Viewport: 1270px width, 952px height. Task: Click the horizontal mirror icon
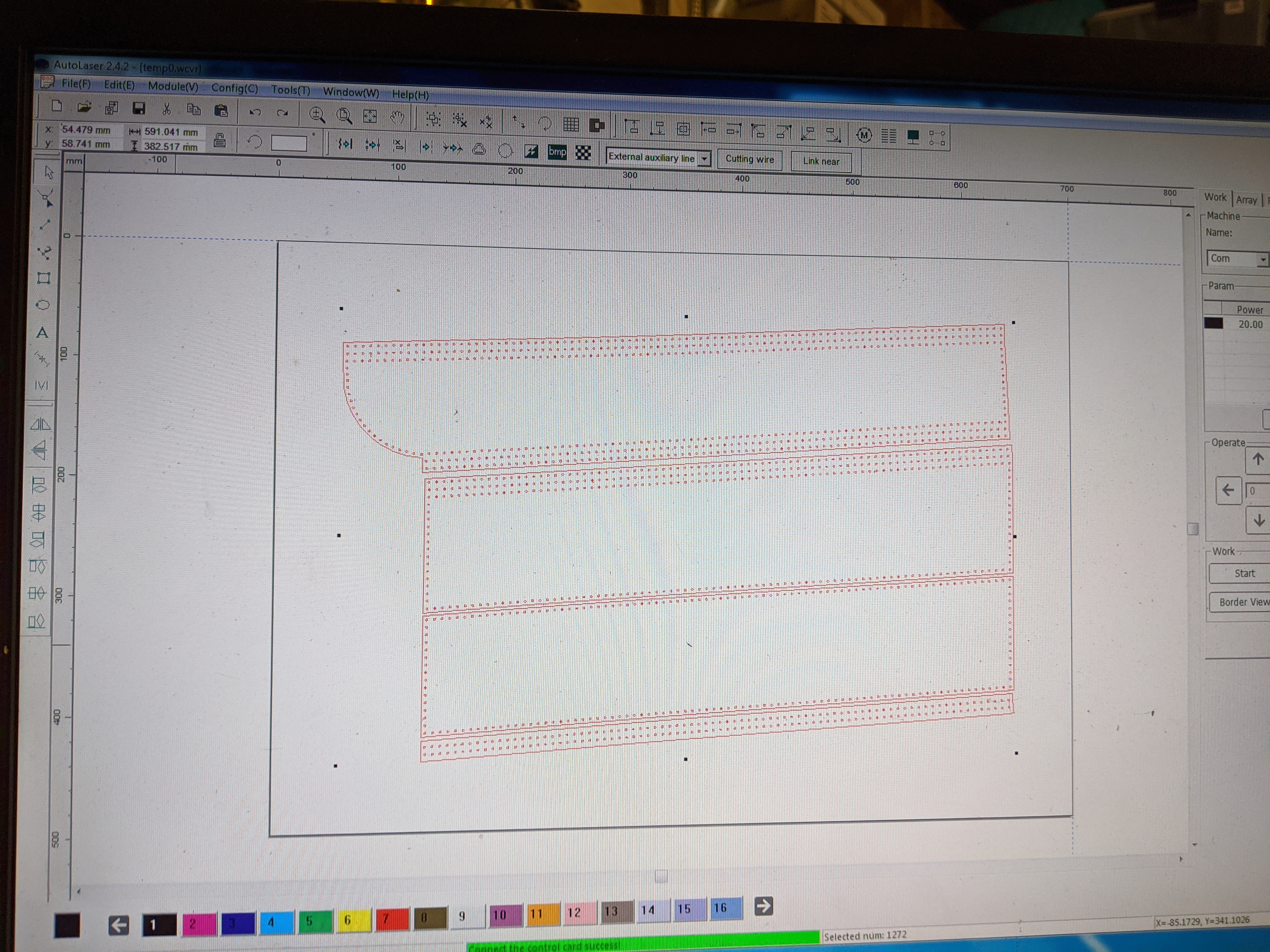(x=40, y=425)
